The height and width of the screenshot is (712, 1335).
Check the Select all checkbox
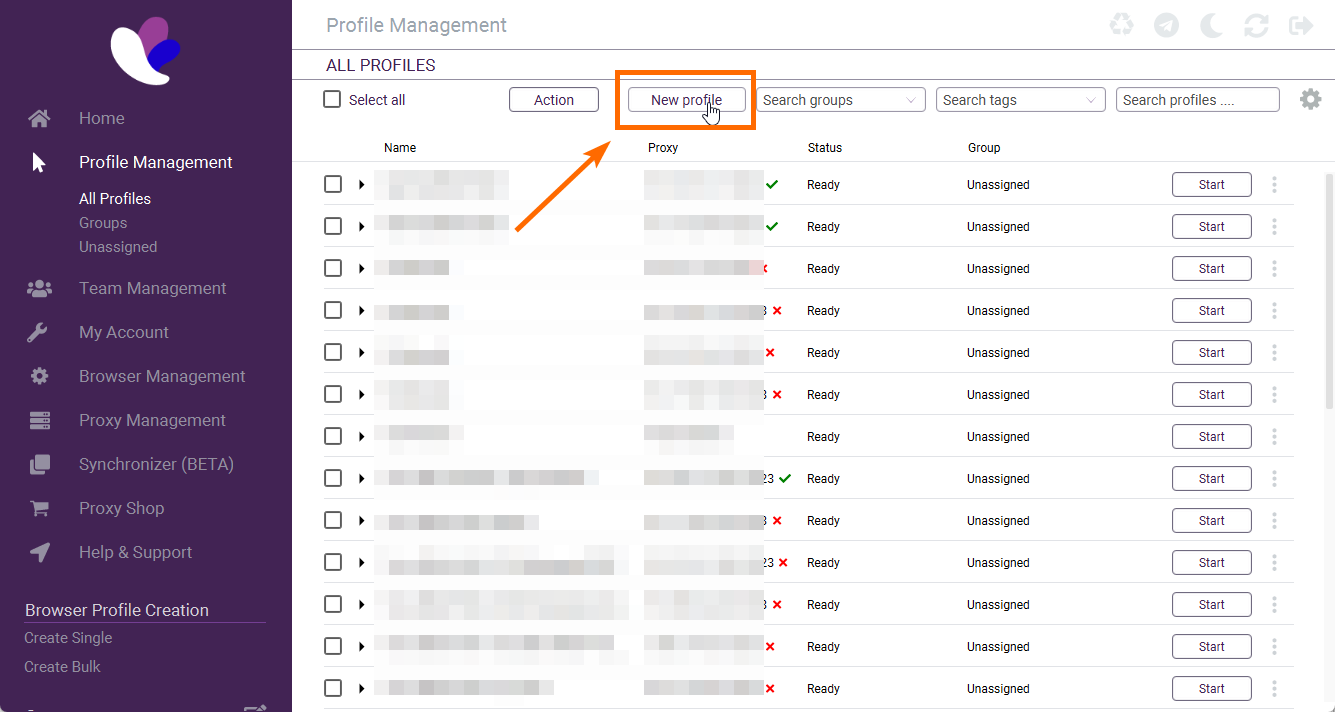click(333, 100)
